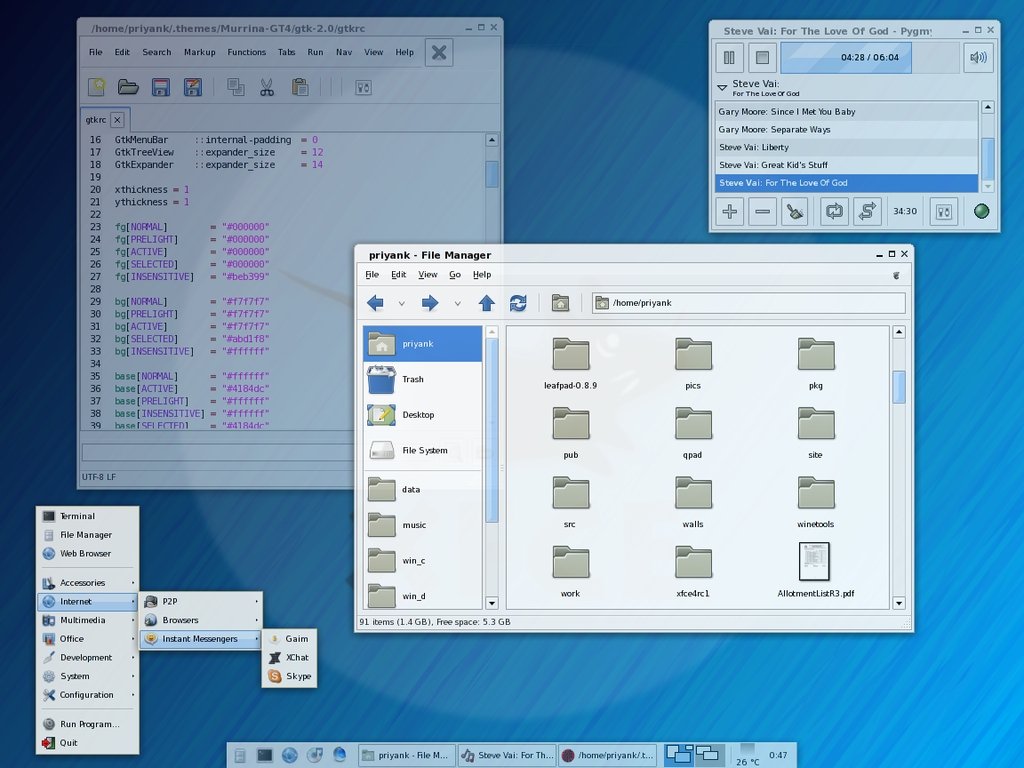The height and width of the screenshot is (768, 1024).
Task: Click the large X button beside Help menu
Action: 439,52
